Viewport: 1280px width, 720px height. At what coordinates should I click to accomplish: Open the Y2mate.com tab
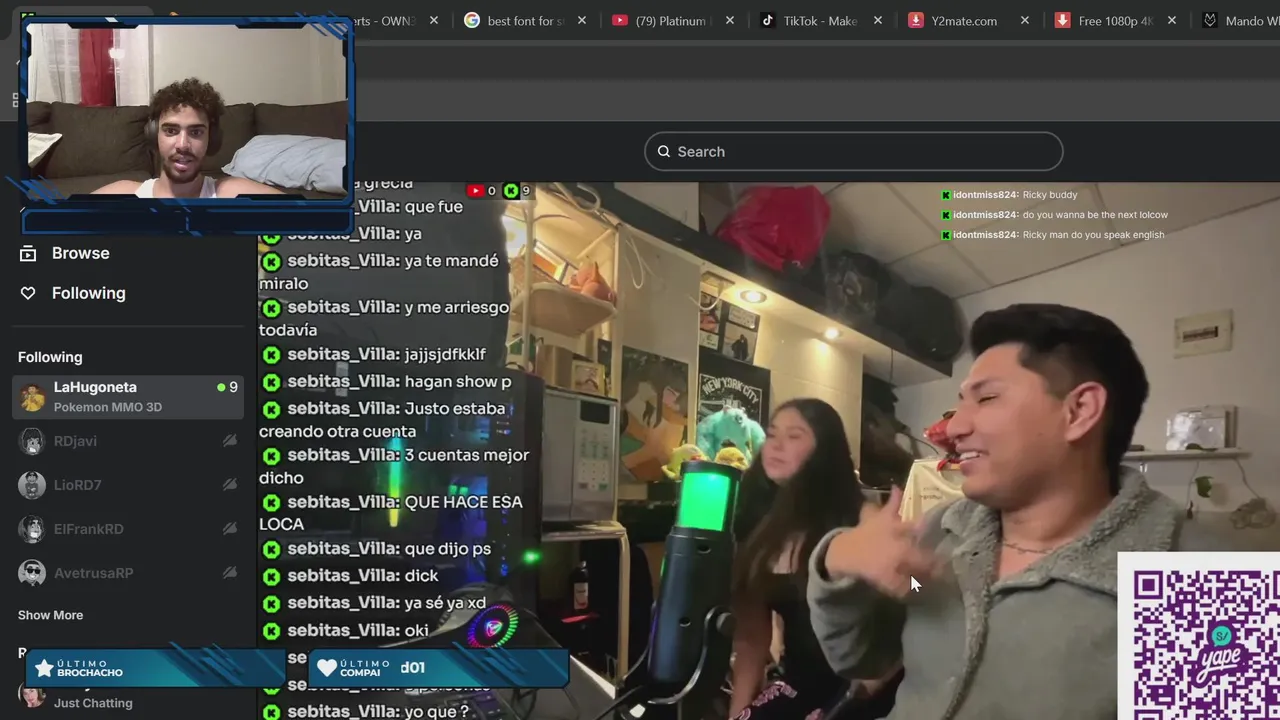968,20
